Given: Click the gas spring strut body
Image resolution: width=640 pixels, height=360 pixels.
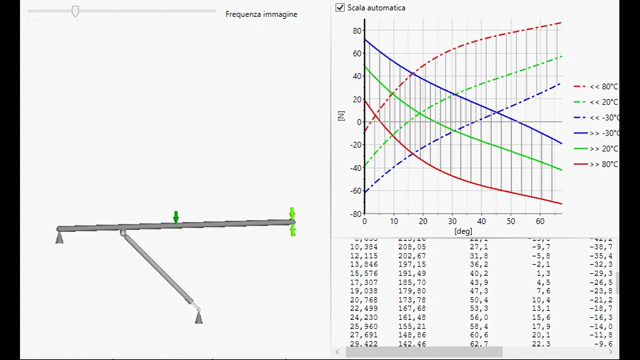Looking at the screenshot, I should coord(158,269).
